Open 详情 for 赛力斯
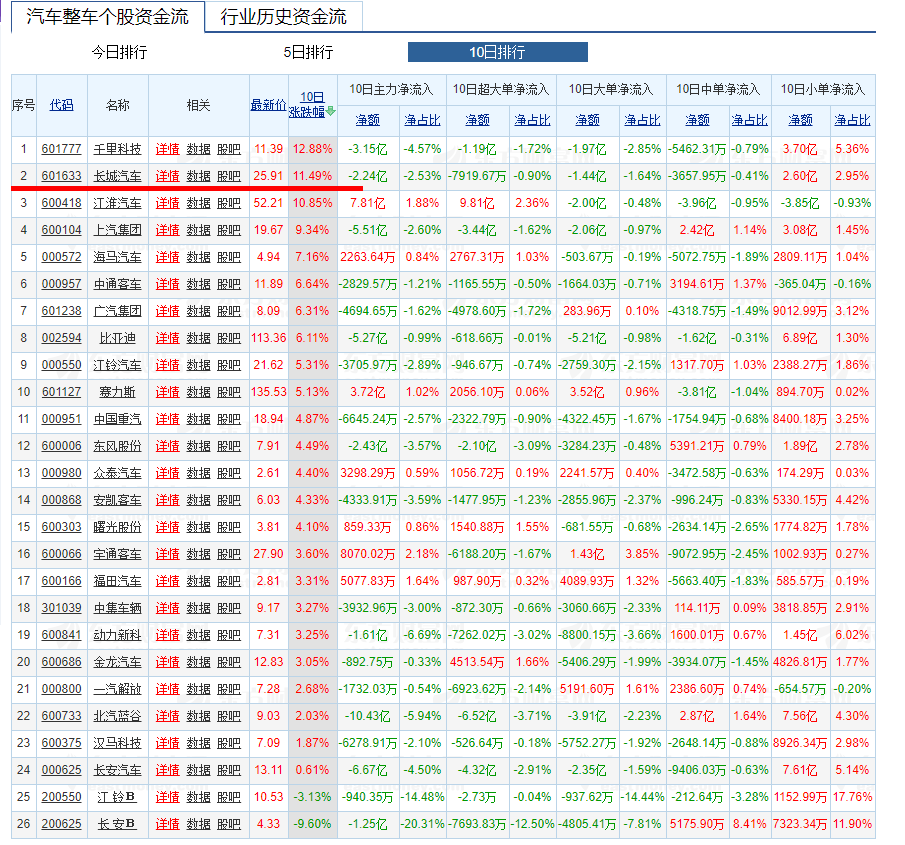Viewport: 905px width, 845px height. [x=167, y=392]
